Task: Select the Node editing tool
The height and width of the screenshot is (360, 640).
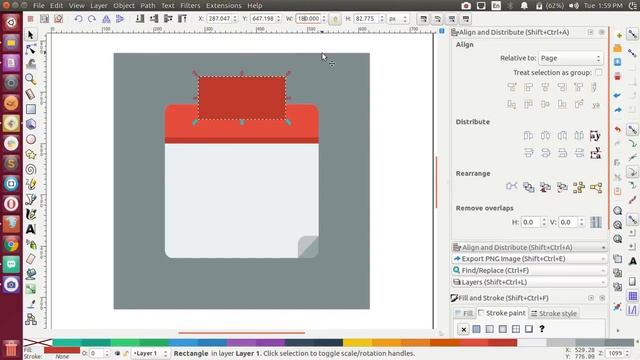Action: click(31, 49)
